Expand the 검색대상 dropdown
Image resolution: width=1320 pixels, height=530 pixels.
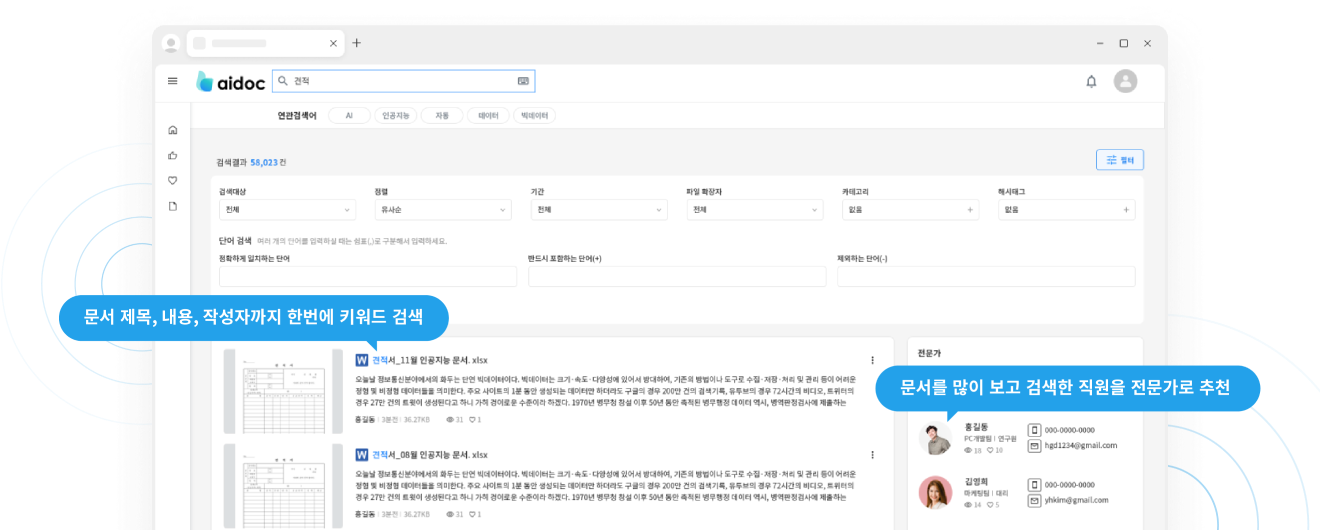point(287,210)
